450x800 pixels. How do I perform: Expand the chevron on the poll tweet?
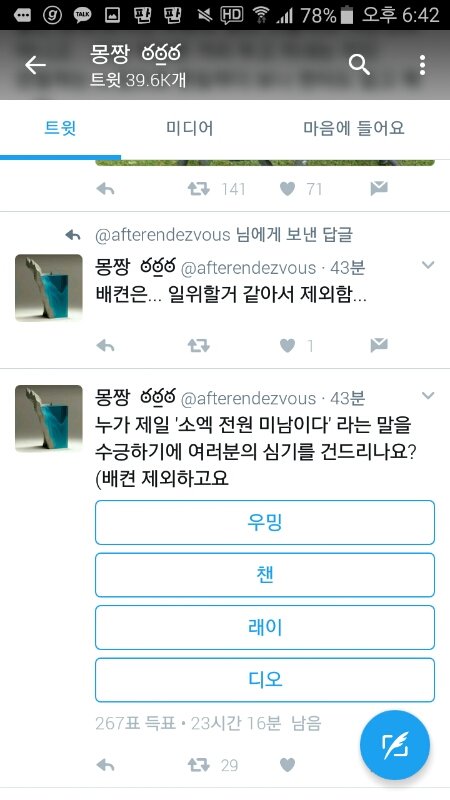point(428,395)
